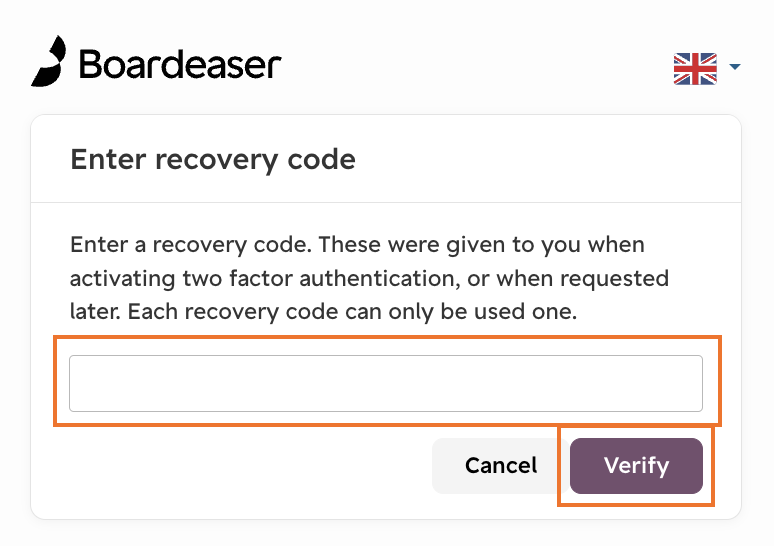
Task: Expand language options via the blue caret
Action: (735, 67)
